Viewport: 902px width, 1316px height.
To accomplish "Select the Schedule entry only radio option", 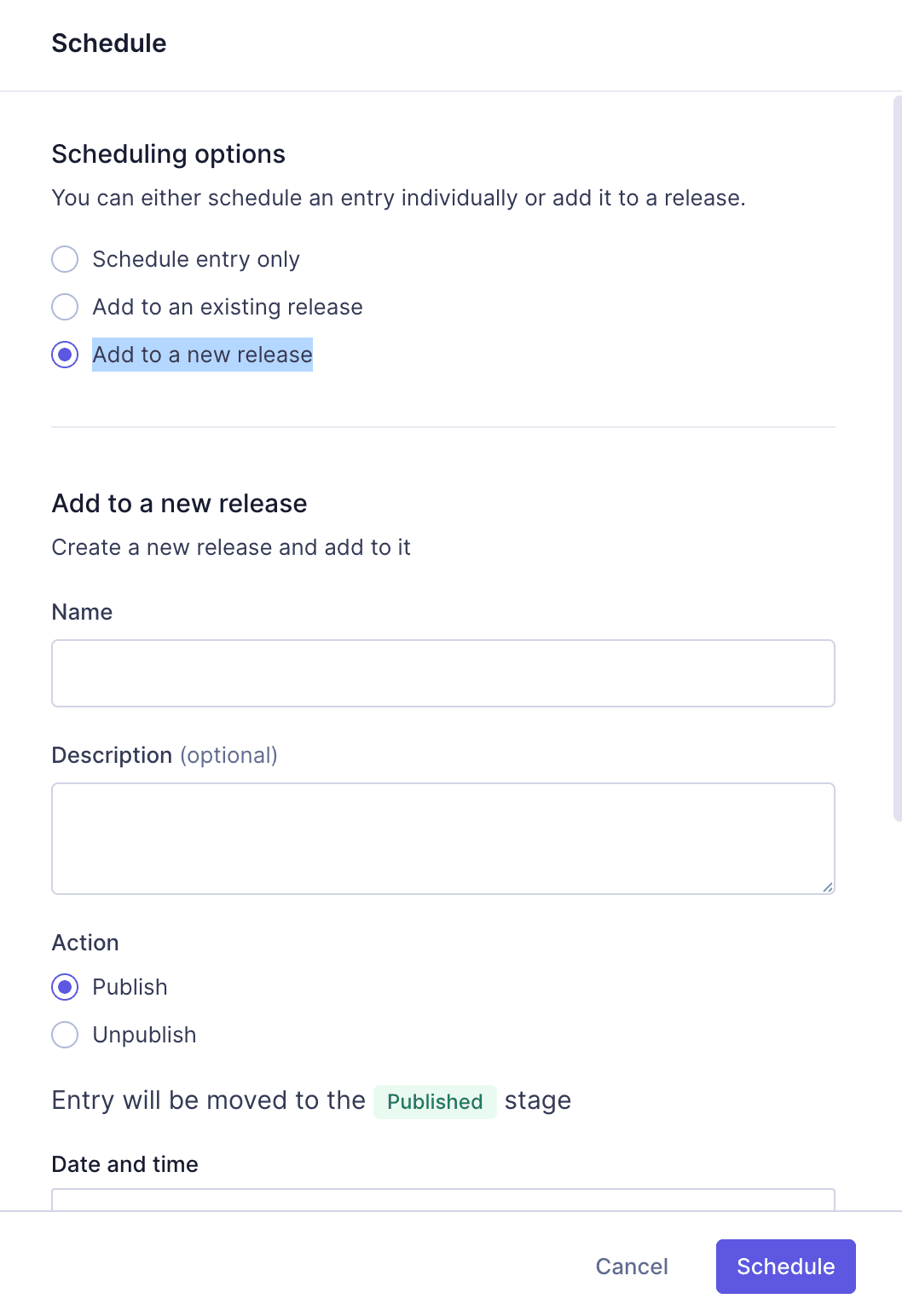I will click(x=65, y=259).
